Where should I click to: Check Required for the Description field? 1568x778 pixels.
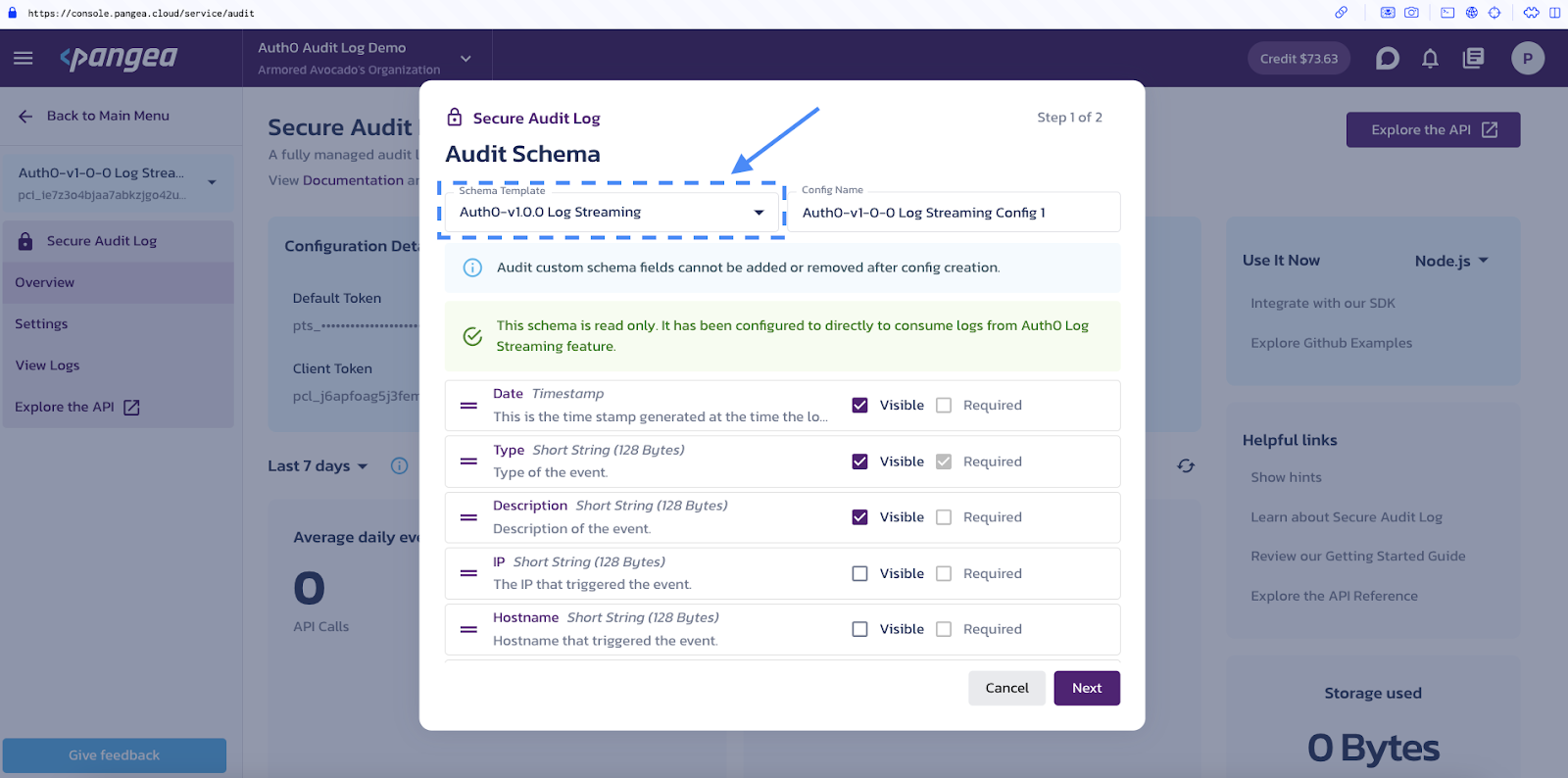click(944, 517)
